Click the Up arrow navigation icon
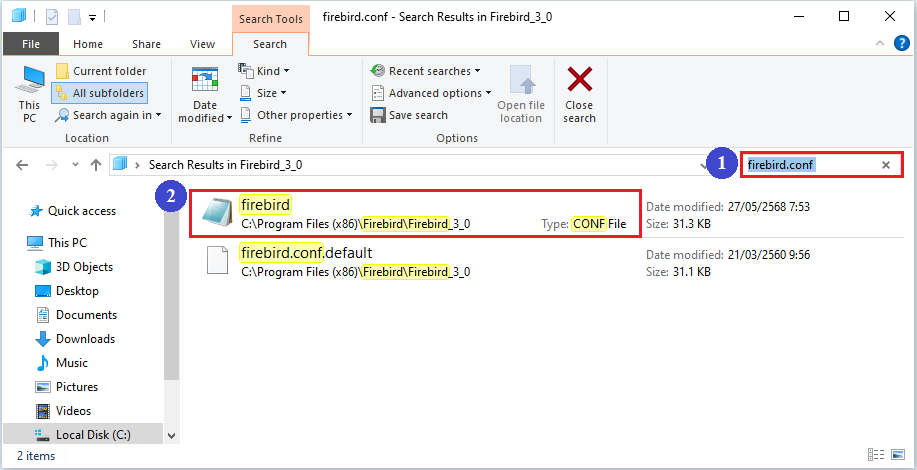The width and height of the screenshot is (917, 470). click(x=96, y=164)
